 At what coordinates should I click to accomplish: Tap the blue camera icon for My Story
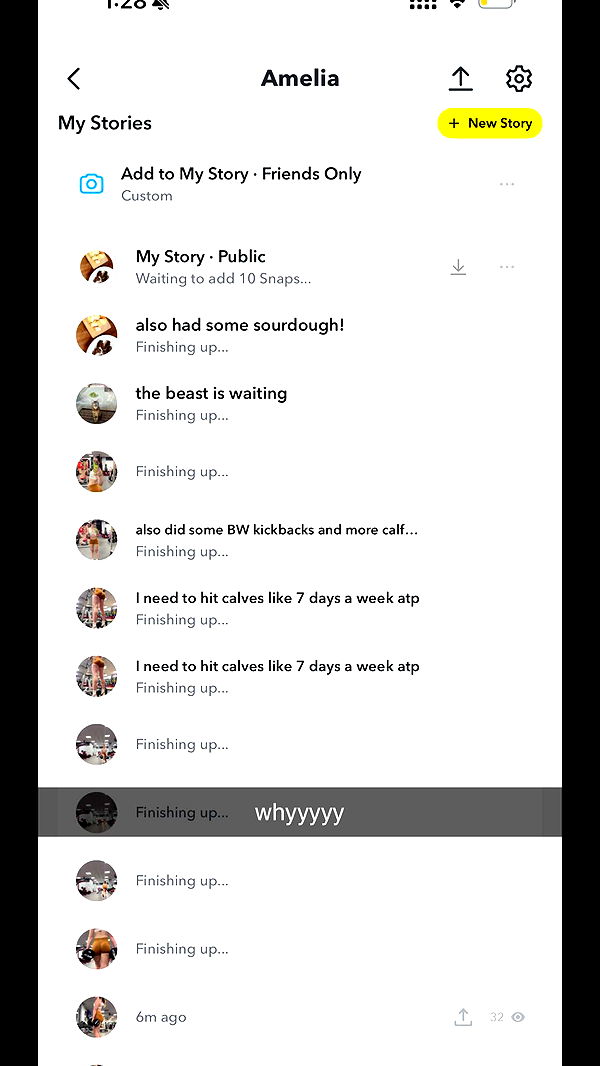tap(92, 184)
